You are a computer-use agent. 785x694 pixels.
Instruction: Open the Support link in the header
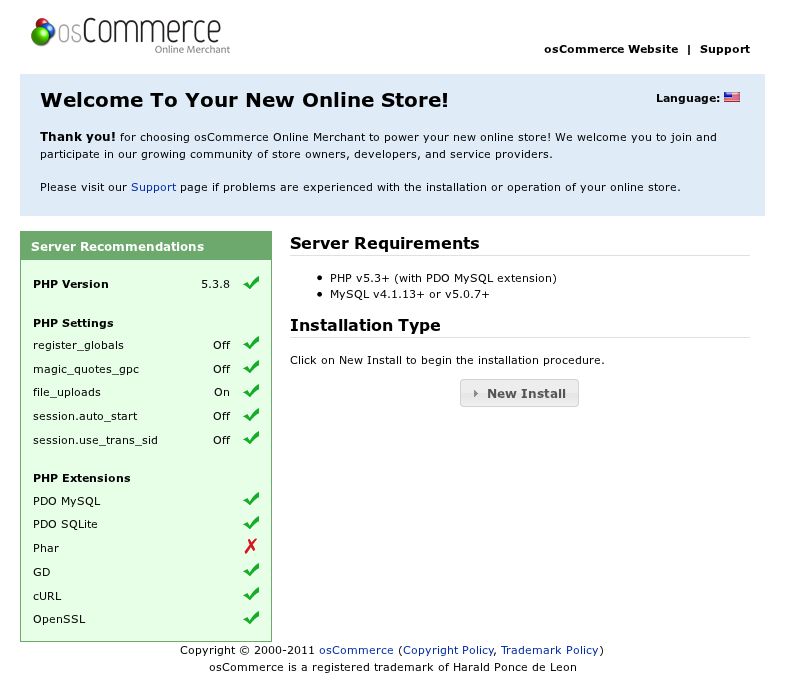tap(724, 49)
